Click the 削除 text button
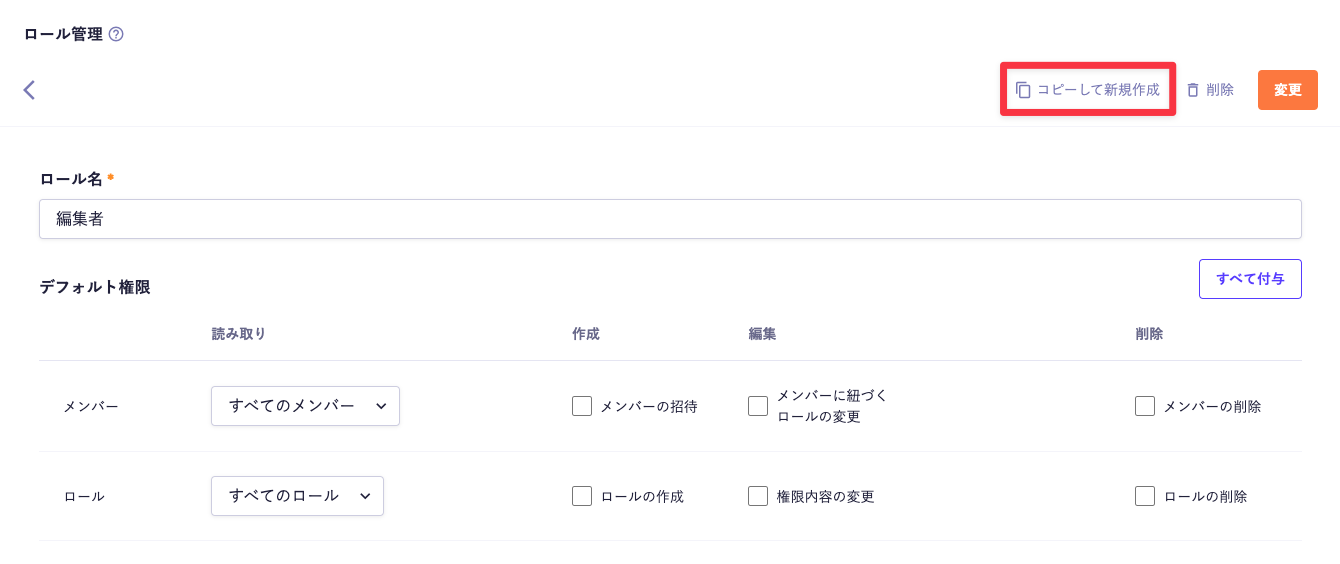This screenshot has width=1340, height=564. tap(1220, 90)
